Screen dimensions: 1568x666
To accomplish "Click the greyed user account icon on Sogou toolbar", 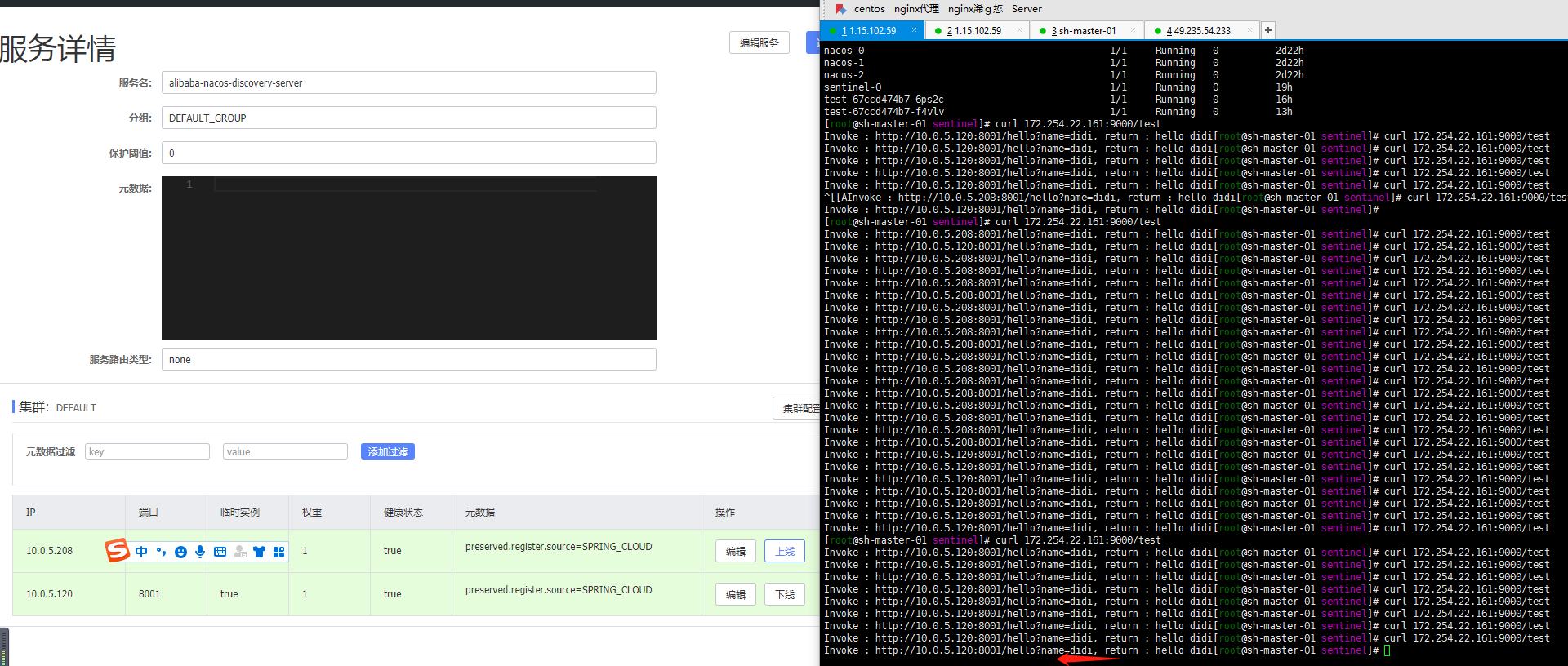I will click(240, 552).
